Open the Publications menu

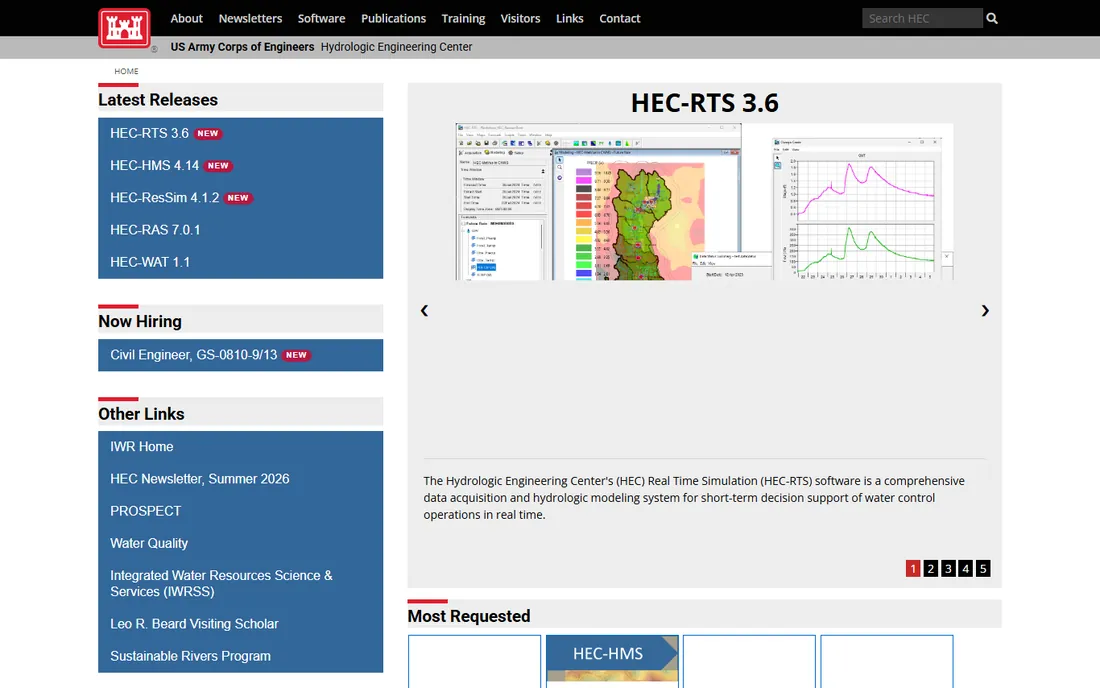(x=394, y=18)
